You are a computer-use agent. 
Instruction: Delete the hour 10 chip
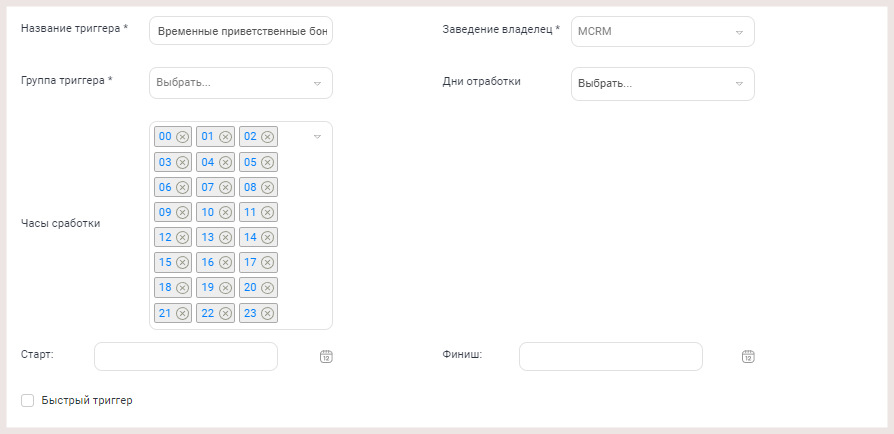point(225,212)
